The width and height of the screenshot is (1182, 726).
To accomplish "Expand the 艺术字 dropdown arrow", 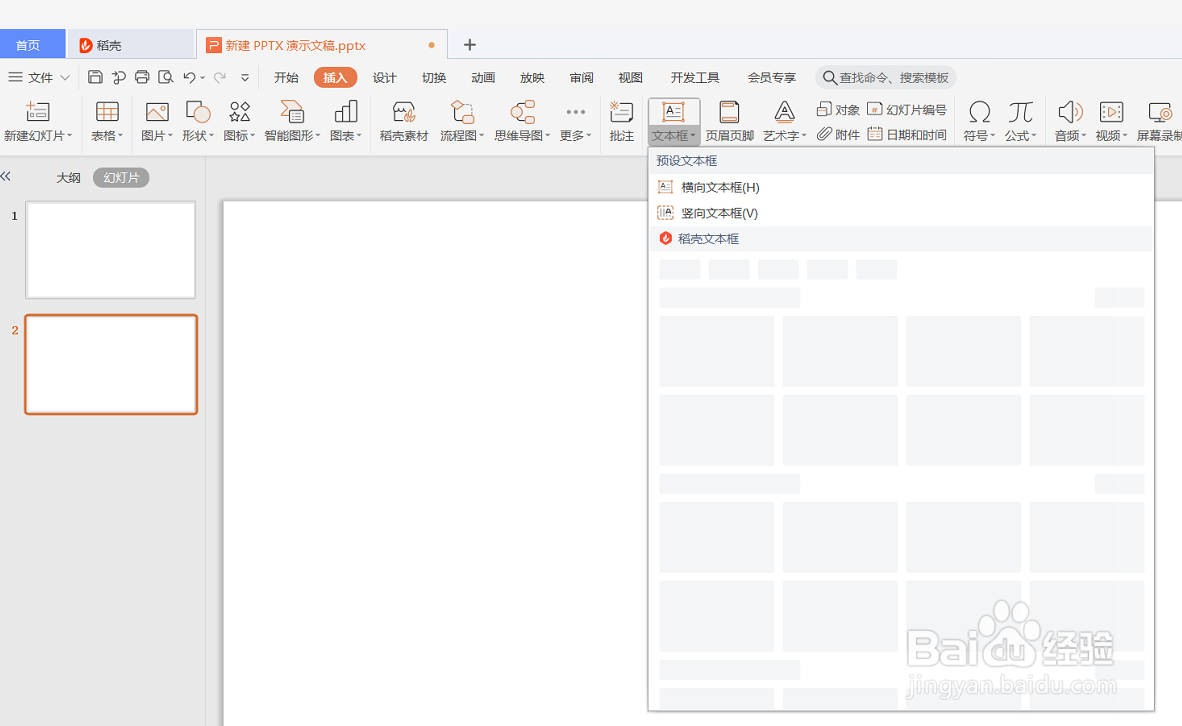I will 804,136.
